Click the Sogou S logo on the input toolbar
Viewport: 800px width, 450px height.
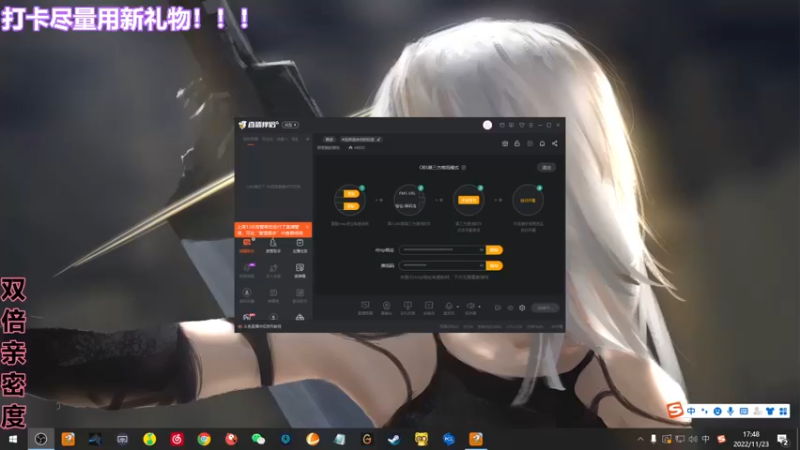(675, 410)
